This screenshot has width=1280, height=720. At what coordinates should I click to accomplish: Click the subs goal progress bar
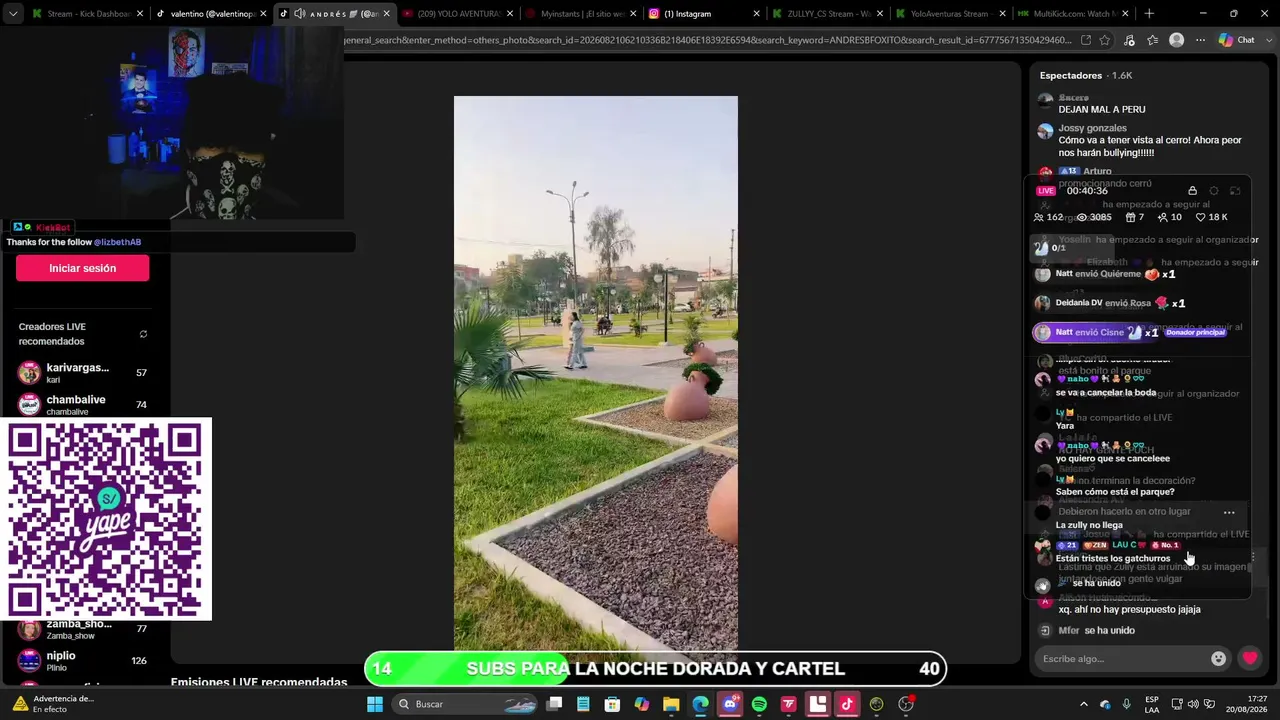click(x=655, y=669)
